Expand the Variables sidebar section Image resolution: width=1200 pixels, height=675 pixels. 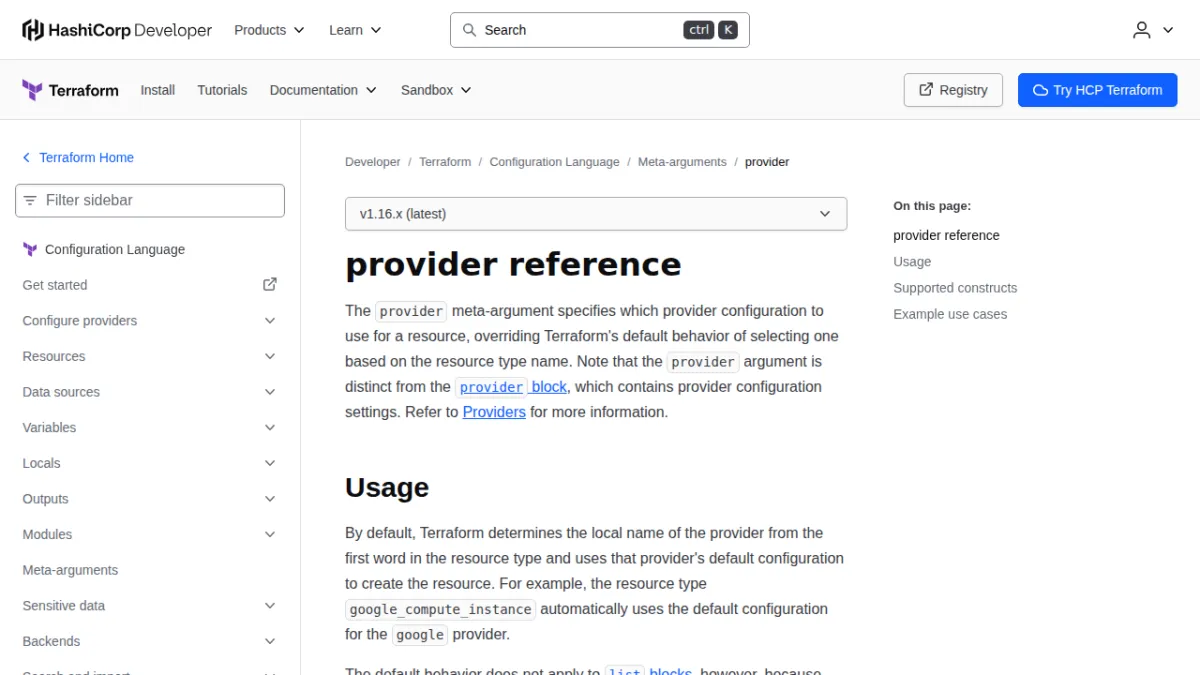pyautogui.click(x=150, y=428)
